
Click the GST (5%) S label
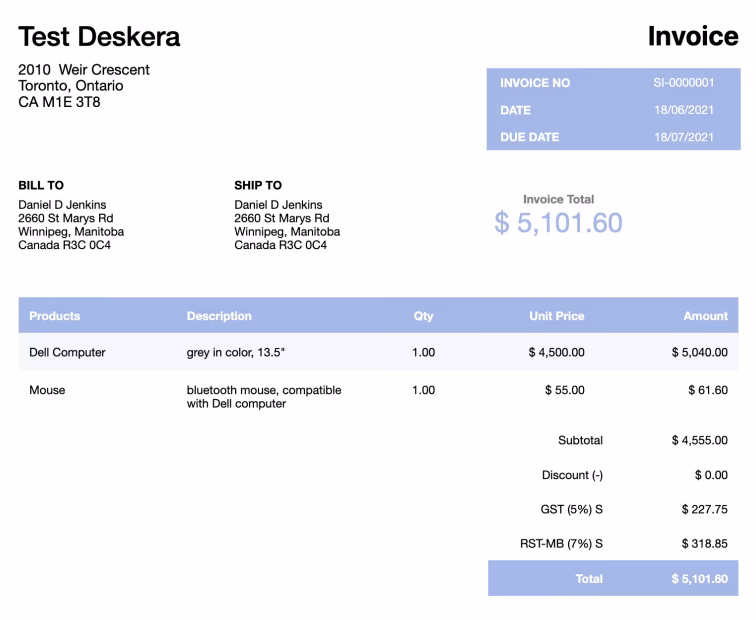click(571, 509)
